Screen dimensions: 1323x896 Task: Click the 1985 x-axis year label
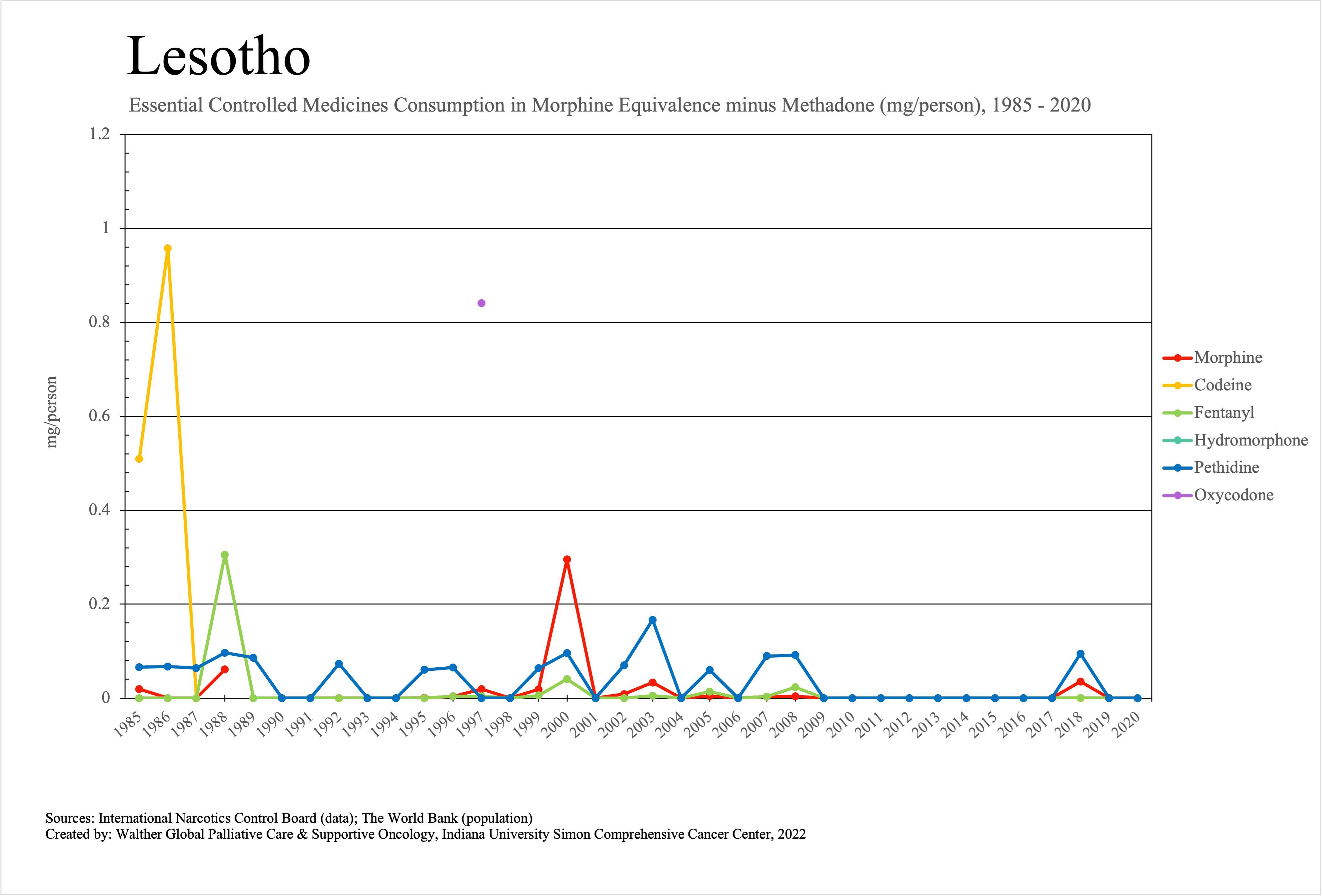coord(128,725)
